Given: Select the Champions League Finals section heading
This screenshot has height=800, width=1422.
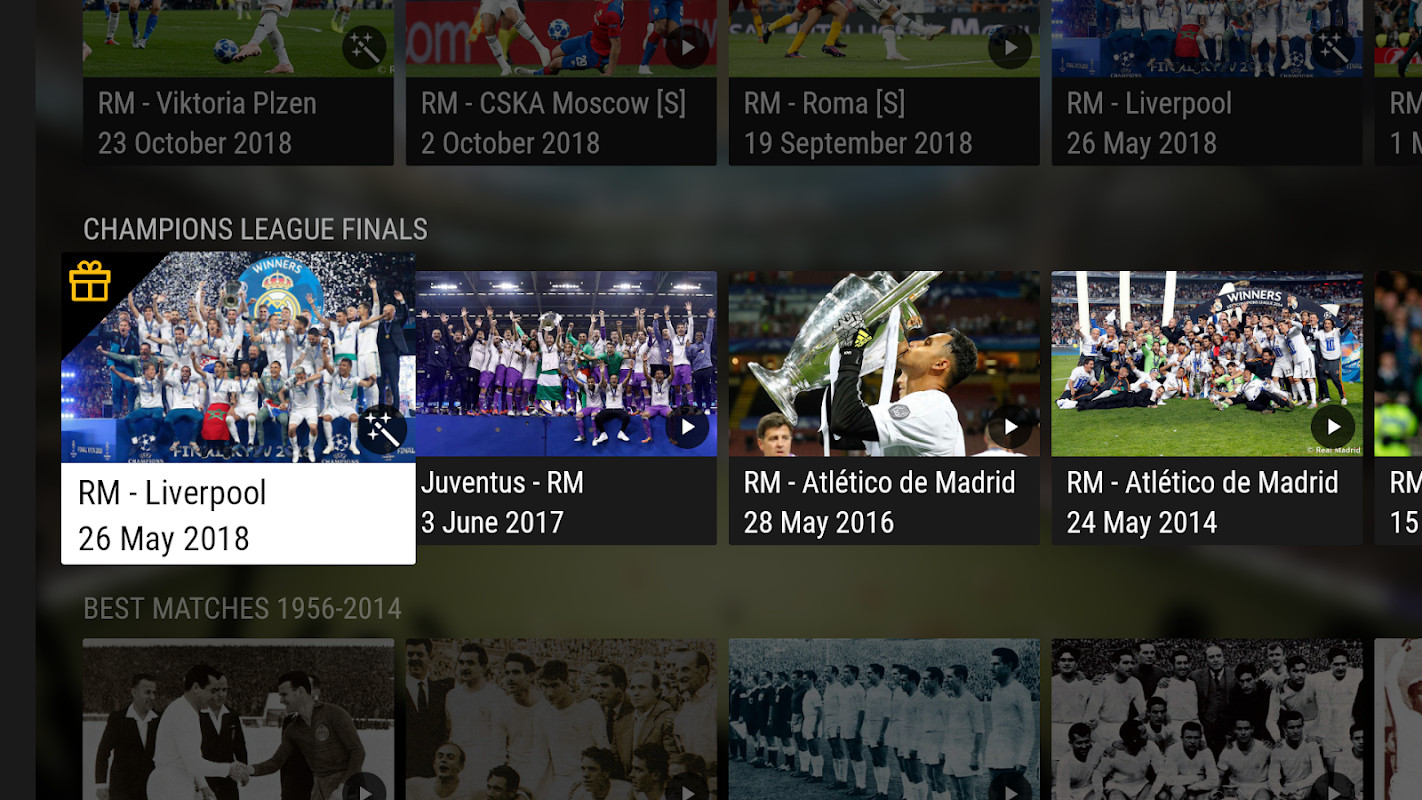Looking at the screenshot, I should [255, 229].
